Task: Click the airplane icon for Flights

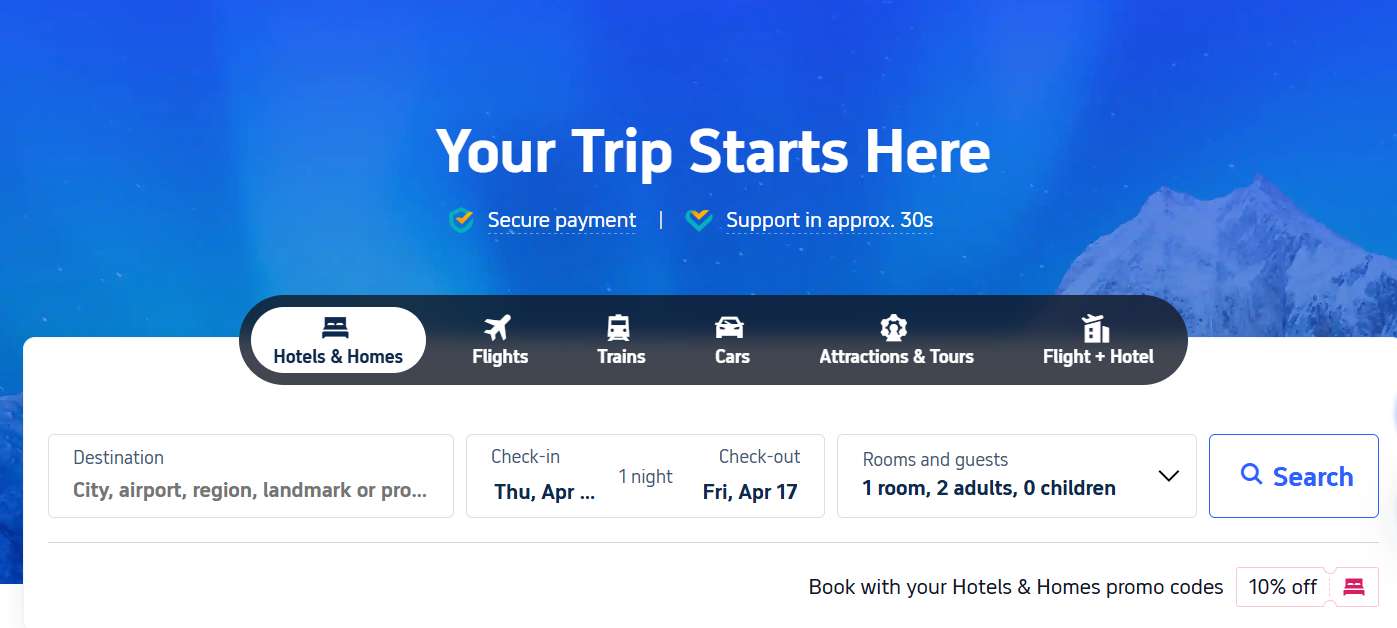Action: [x=498, y=327]
